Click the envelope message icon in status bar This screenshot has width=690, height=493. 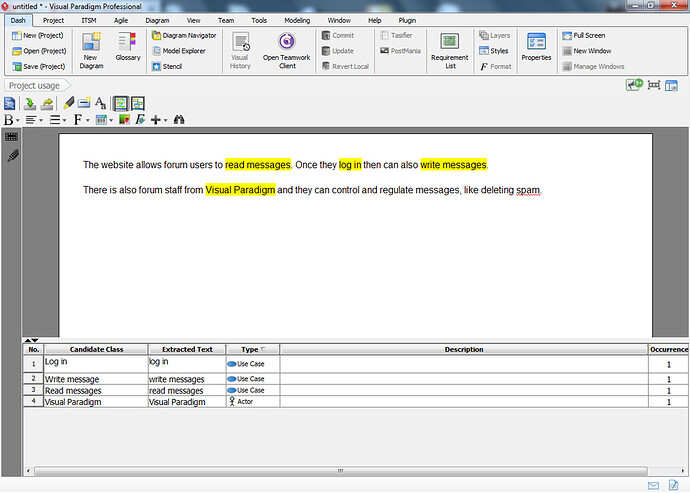[x=653, y=486]
